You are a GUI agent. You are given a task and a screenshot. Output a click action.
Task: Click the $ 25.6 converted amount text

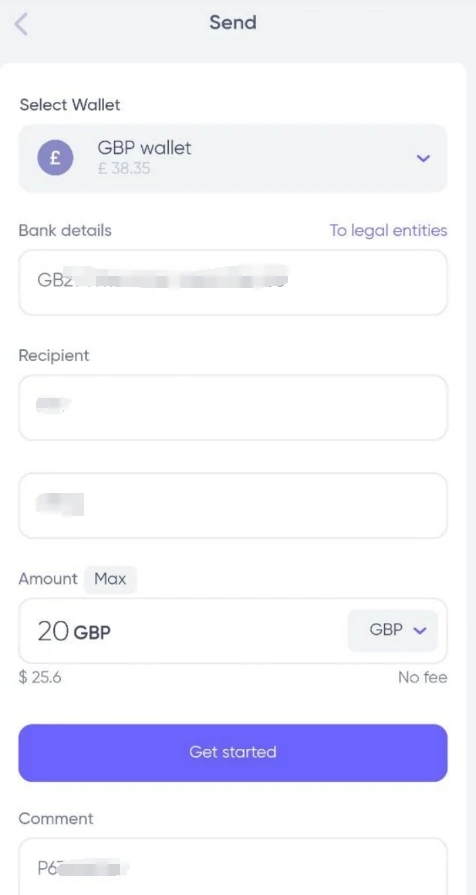tap(40, 678)
